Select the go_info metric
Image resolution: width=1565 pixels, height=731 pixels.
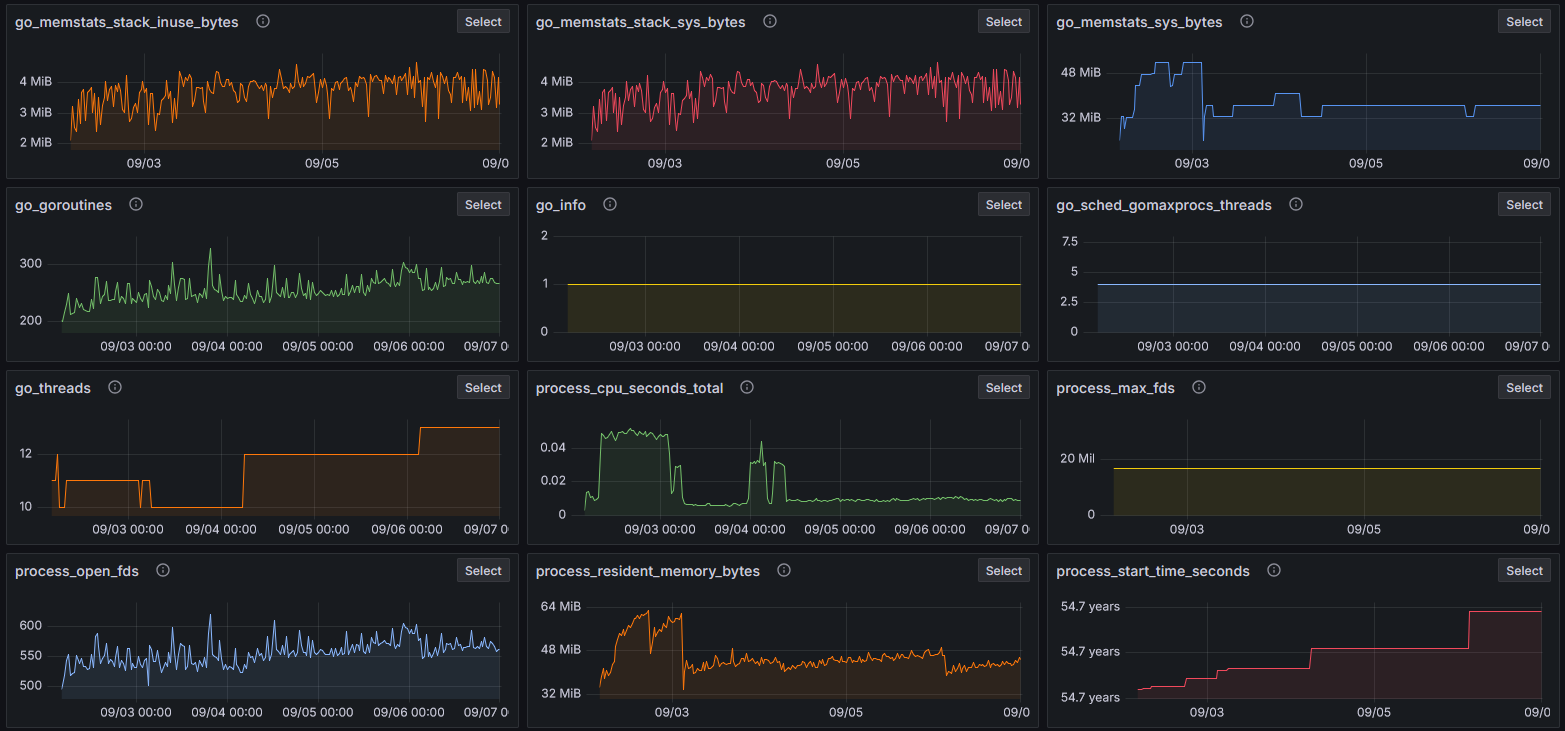click(x=1004, y=204)
